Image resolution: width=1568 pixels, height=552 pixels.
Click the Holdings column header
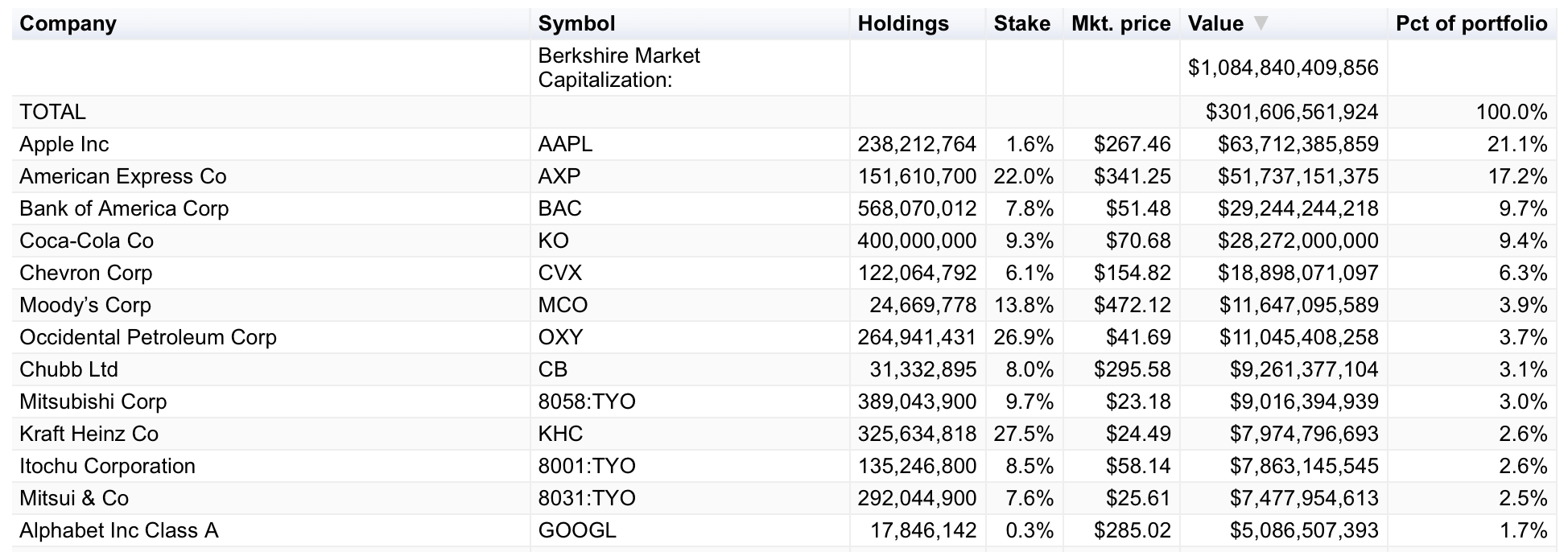click(x=903, y=24)
